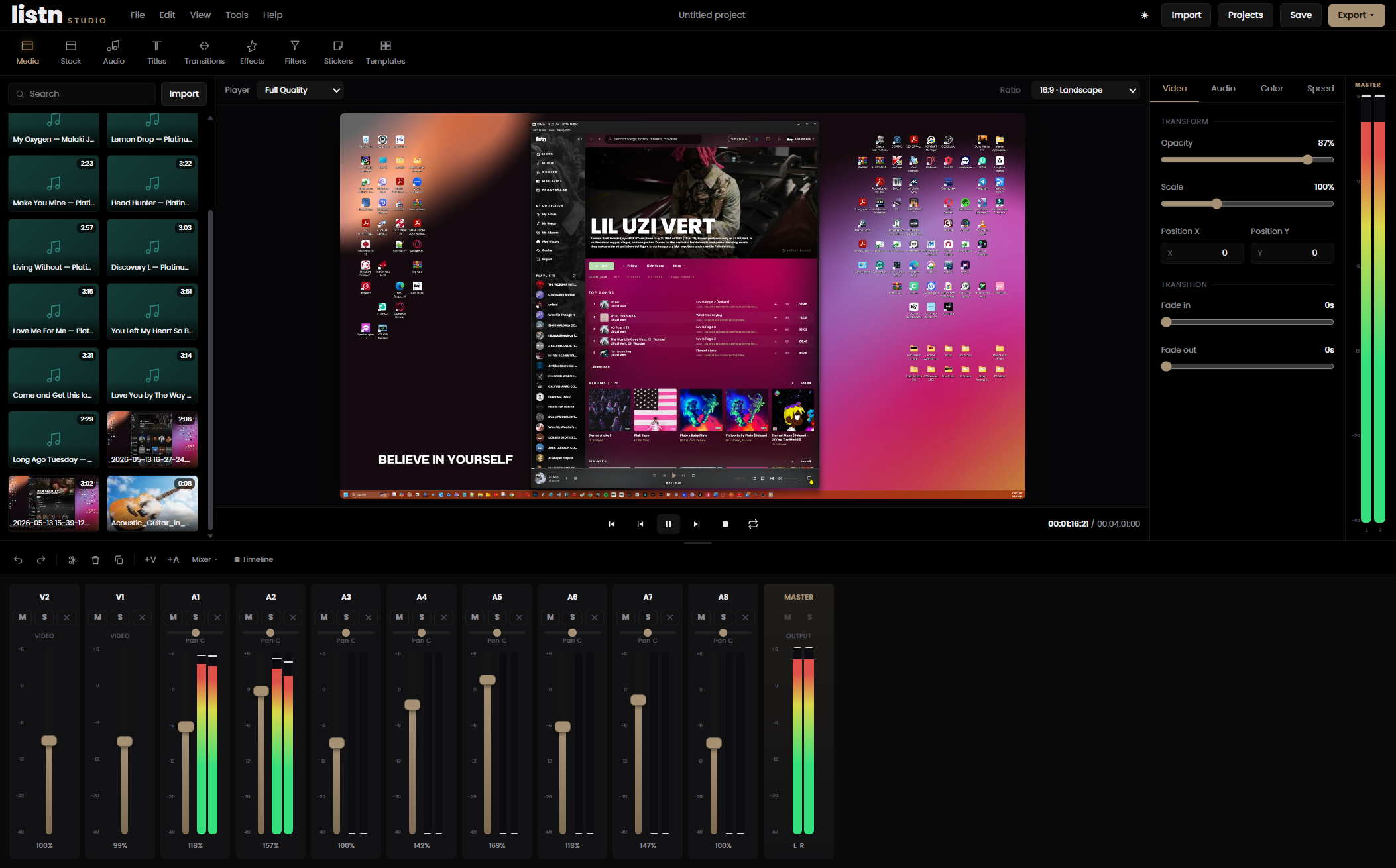Click the Opacity slider handle

pyautogui.click(x=1307, y=160)
